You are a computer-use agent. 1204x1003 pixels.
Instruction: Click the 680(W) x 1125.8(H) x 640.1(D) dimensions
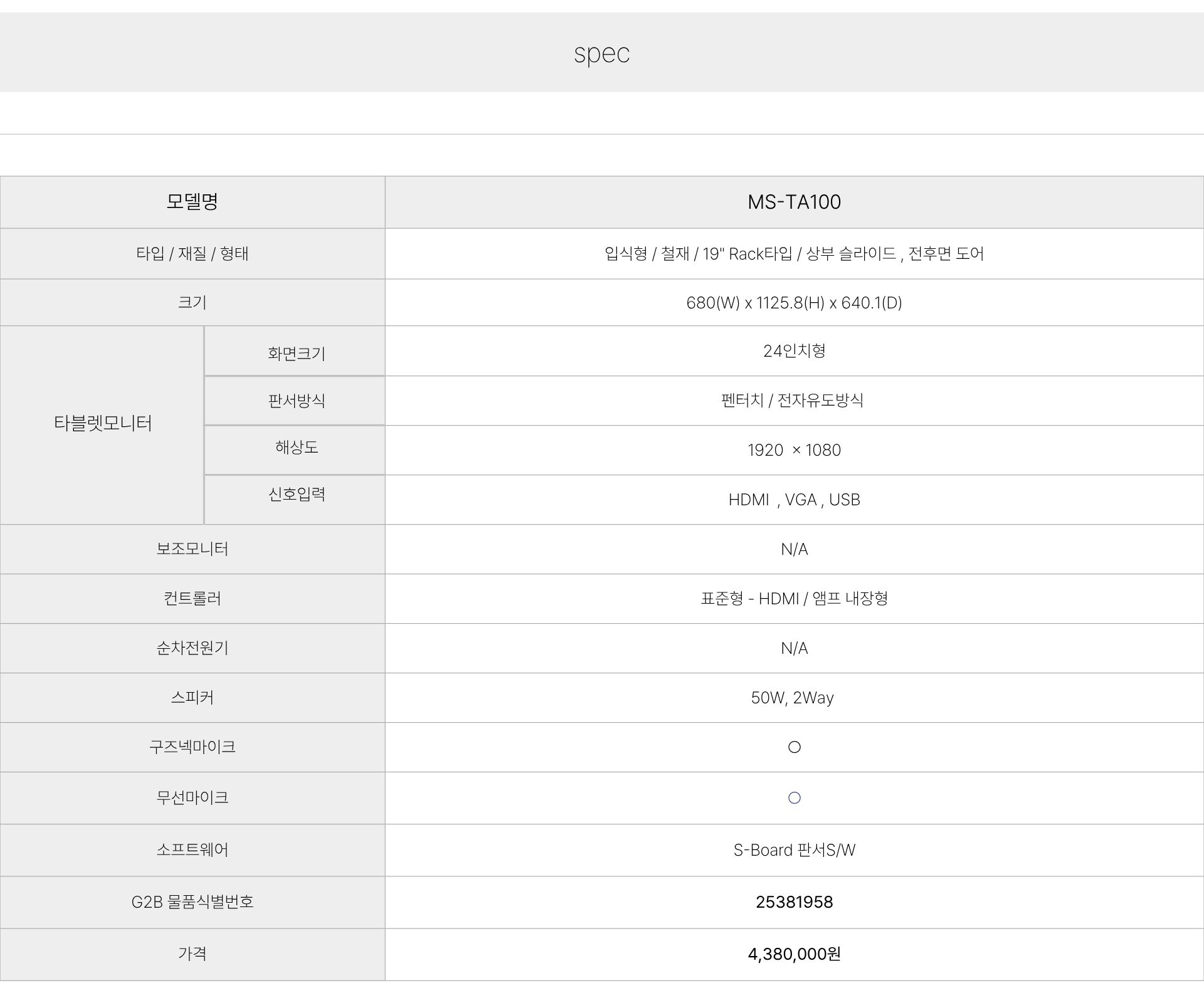[x=794, y=303]
